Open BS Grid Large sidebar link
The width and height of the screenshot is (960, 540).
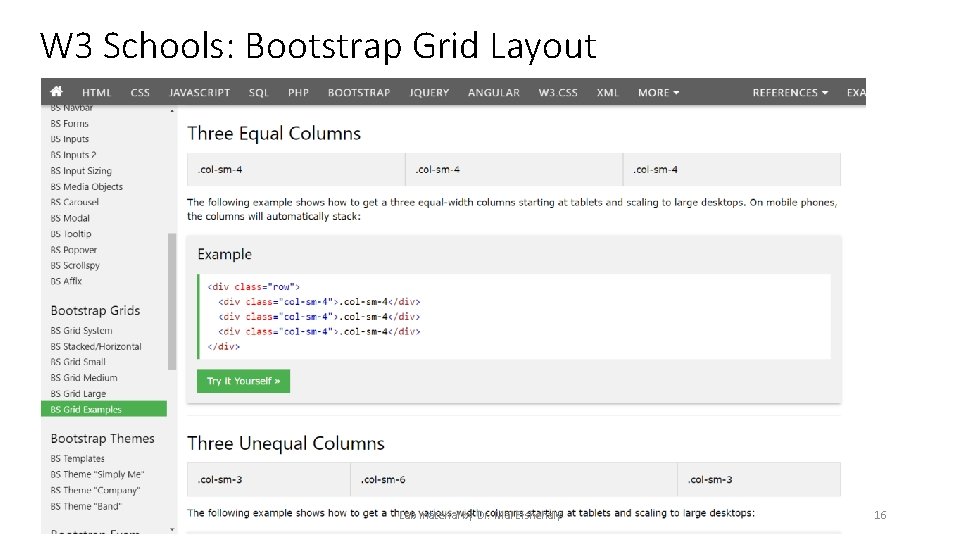click(78, 394)
